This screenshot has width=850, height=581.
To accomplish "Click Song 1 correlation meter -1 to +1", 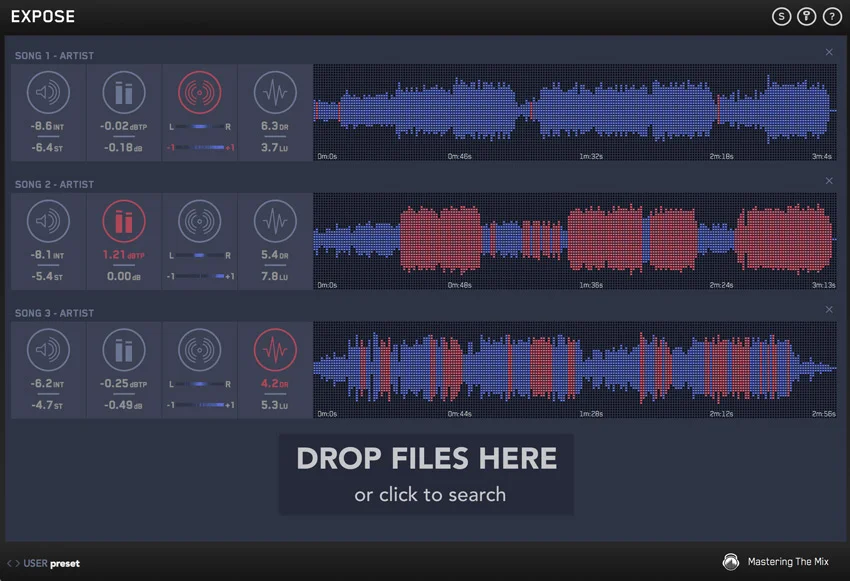I will point(200,147).
